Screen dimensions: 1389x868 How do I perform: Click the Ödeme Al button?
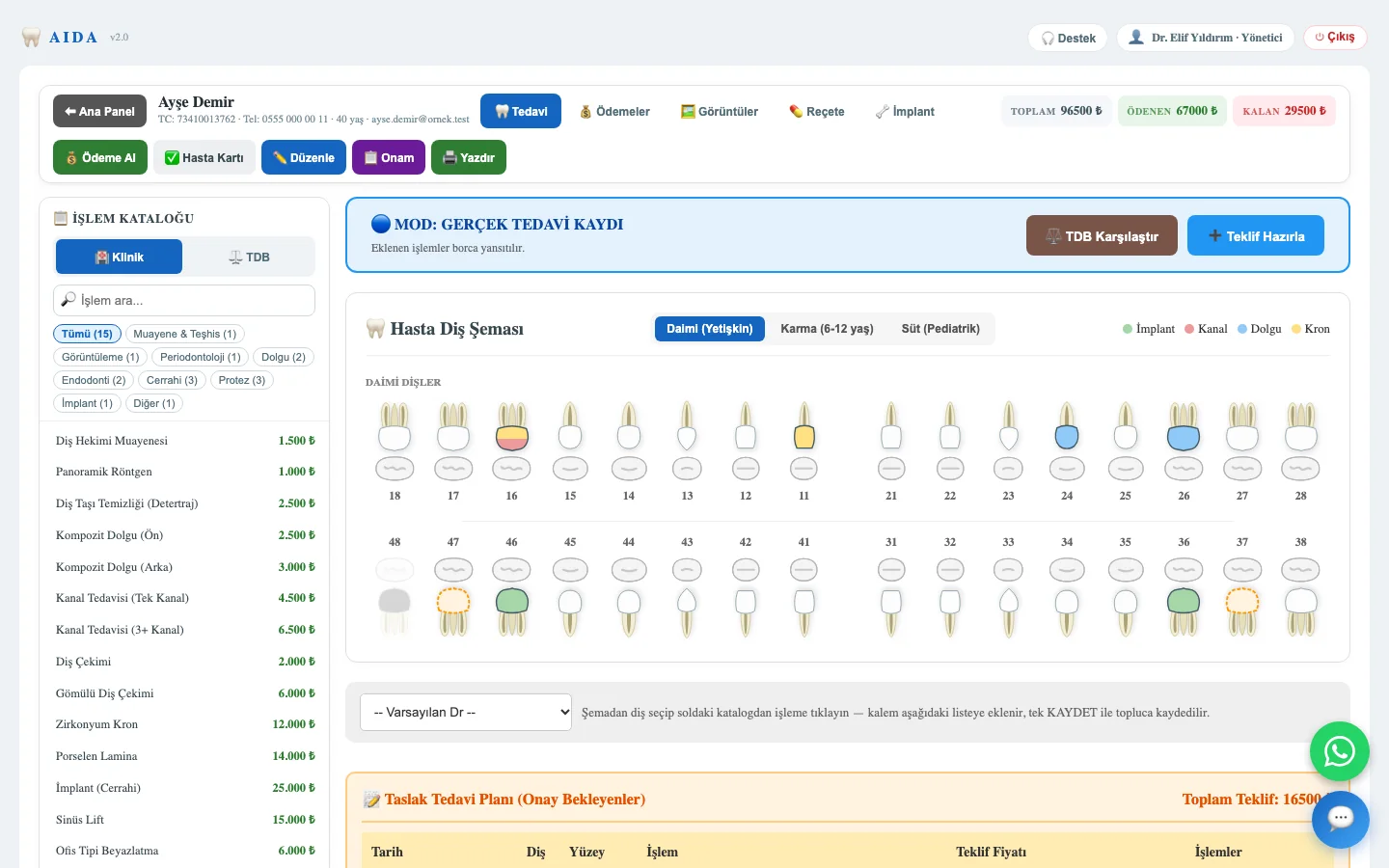(x=100, y=157)
